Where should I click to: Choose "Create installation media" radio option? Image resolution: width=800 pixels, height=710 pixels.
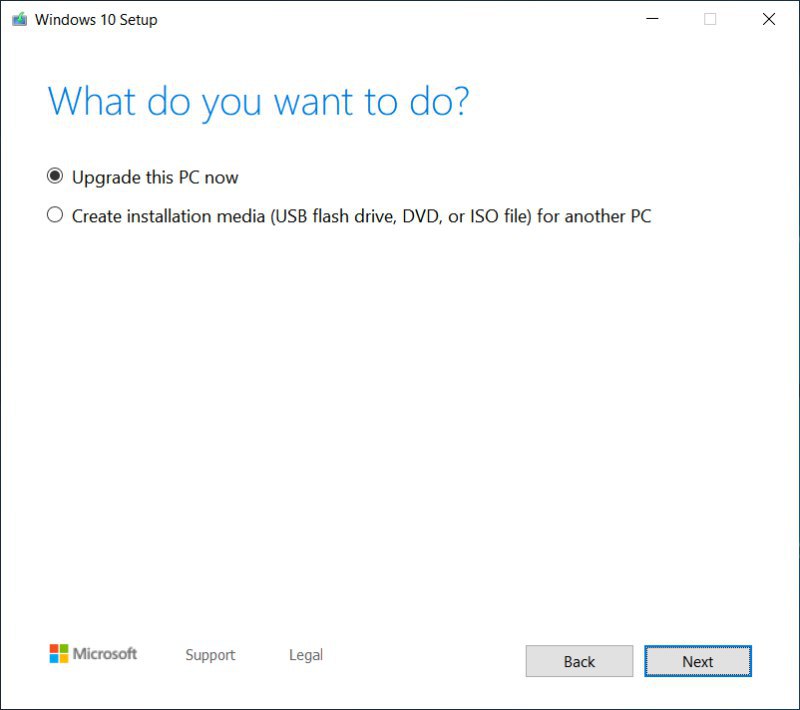click(55, 215)
